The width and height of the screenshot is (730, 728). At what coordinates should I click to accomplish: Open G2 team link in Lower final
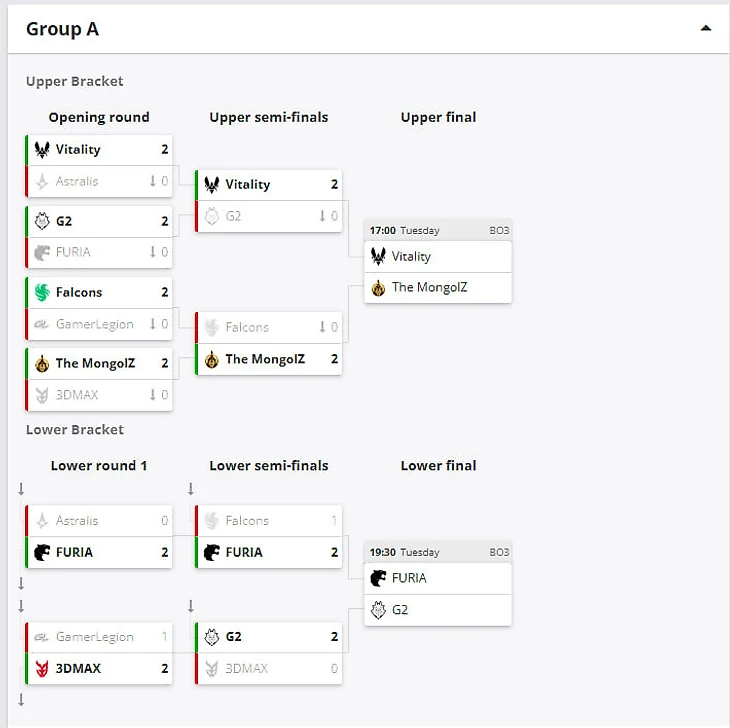400,610
